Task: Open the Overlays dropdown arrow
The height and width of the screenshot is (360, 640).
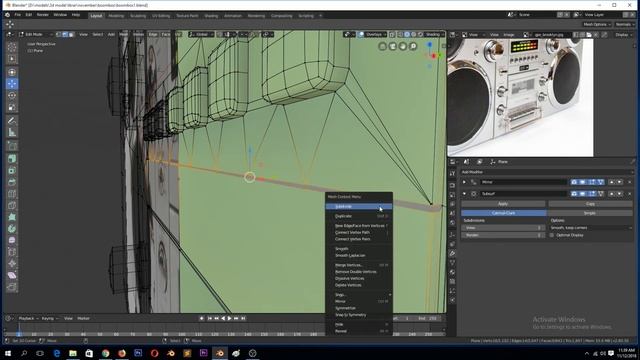Action: click(x=384, y=35)
